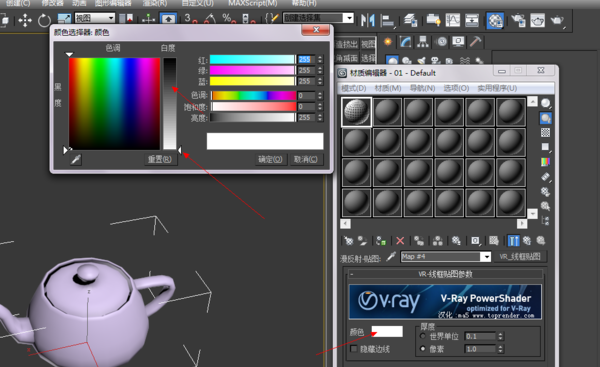Screen dimensions: 600x367
Task: Adjust the 世界单位 0.1 stepper
Action: (500, 336)
